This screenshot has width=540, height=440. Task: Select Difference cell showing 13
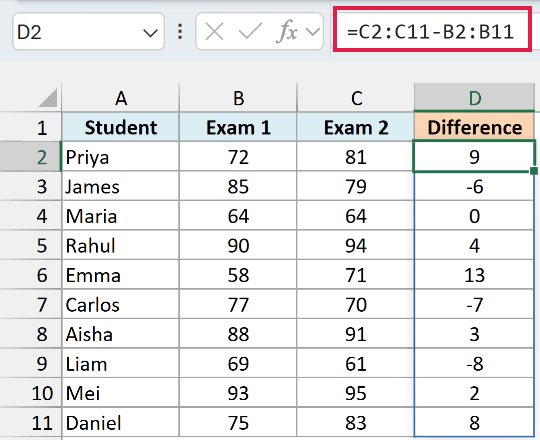pos(474,275)
